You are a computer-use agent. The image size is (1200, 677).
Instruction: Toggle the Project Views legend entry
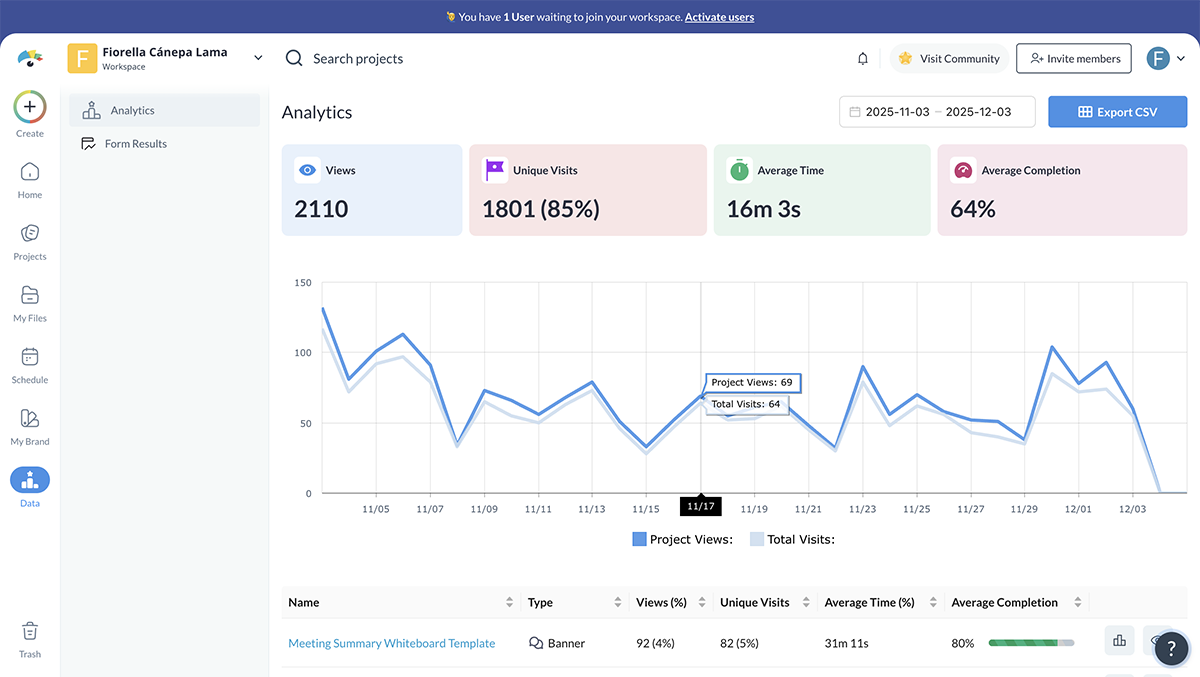pos(682,539)
